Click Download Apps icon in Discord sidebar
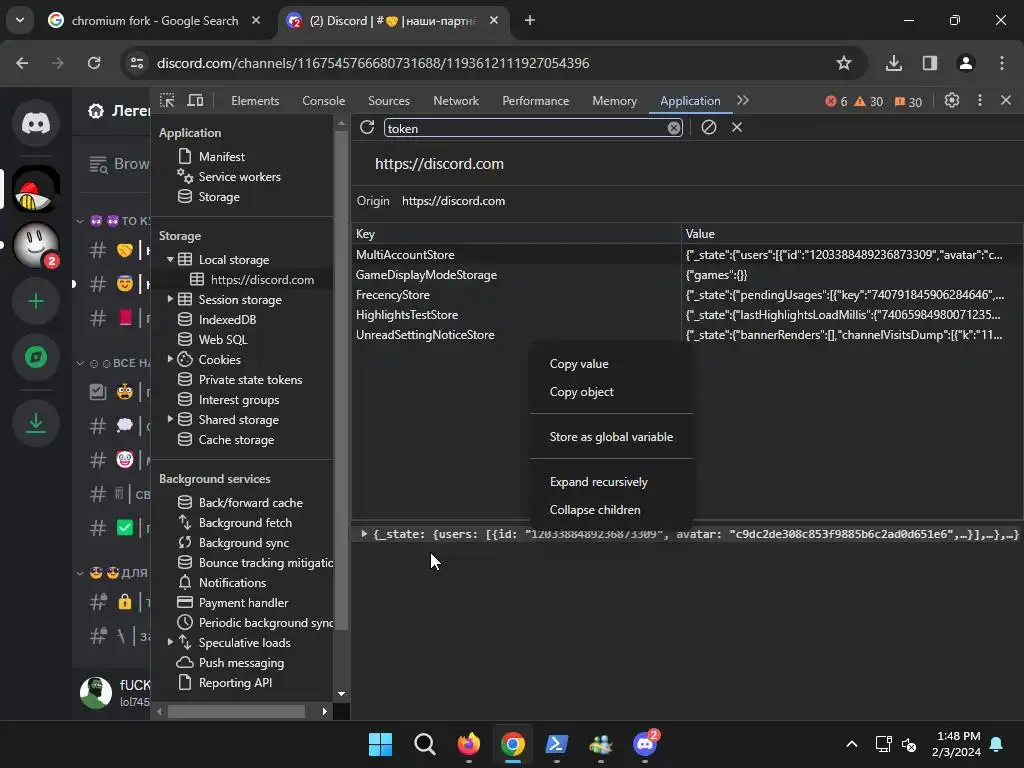 coord(36,423)
